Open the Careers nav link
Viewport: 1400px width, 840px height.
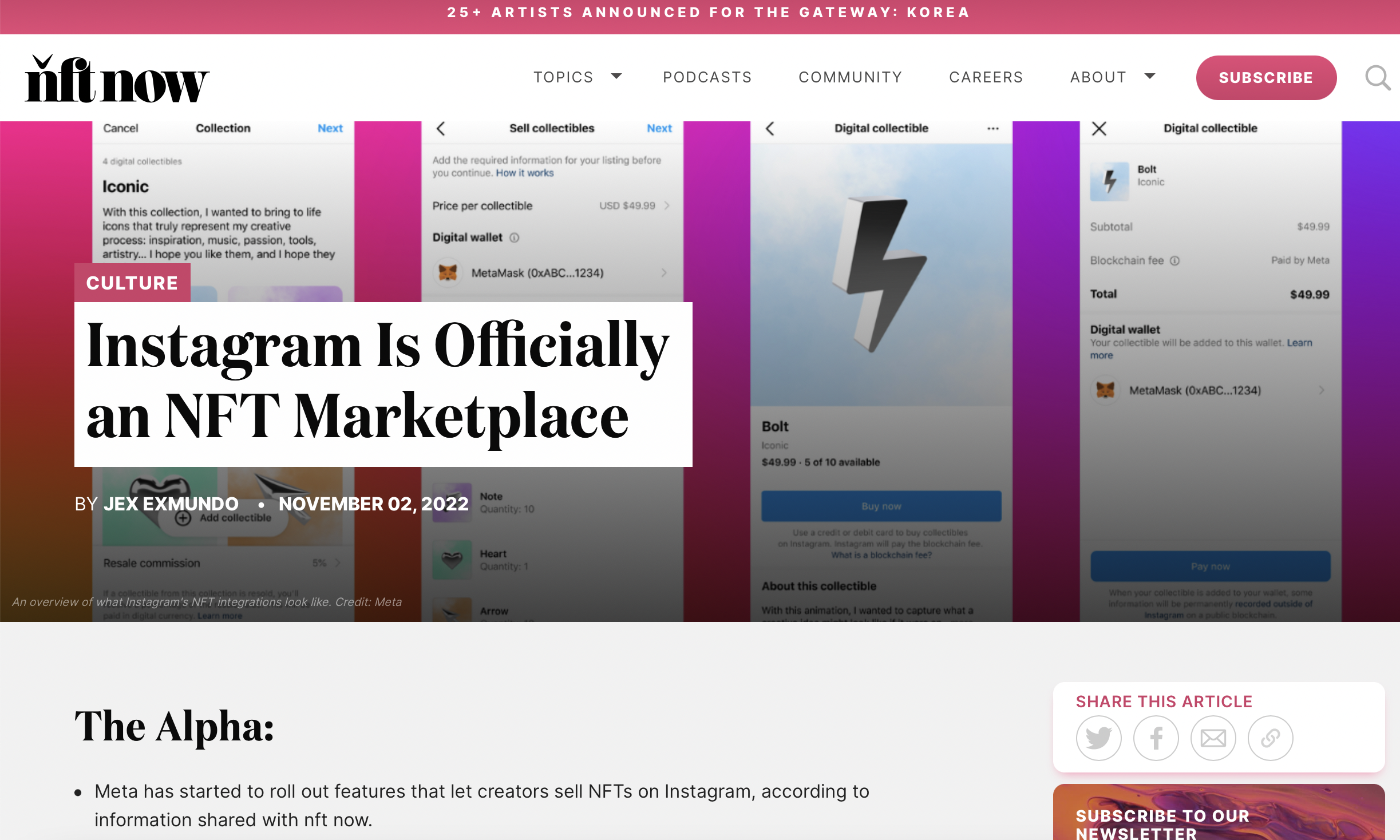tap(986, 77)
